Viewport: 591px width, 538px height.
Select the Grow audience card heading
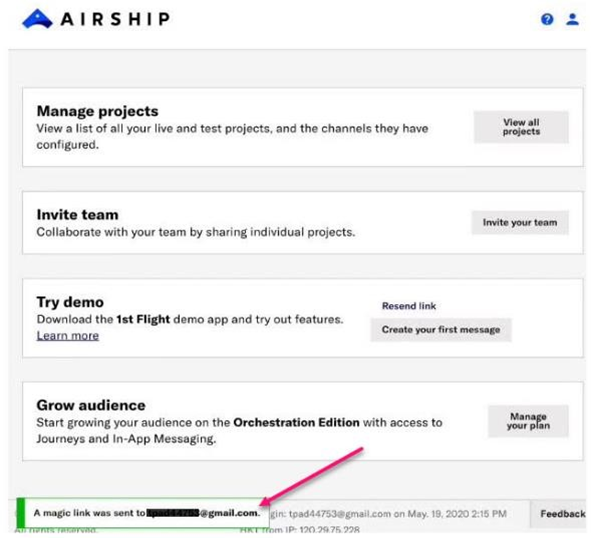pos(91,405)
